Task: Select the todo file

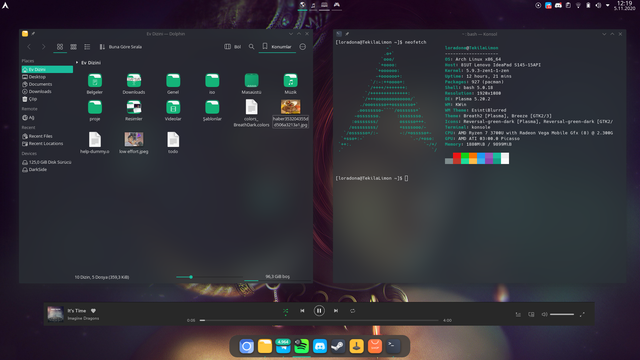Action: click(173, 143)
